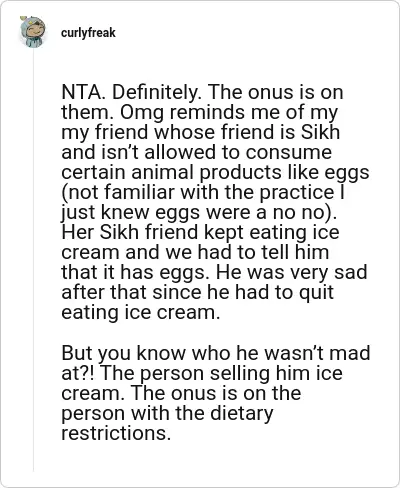Image resolution: width=400 pixels, height=488 pixels.
Task: Click the line "eating ice cream." ending first paragraph
Action: pyautogui.click(x=141, y=313)
